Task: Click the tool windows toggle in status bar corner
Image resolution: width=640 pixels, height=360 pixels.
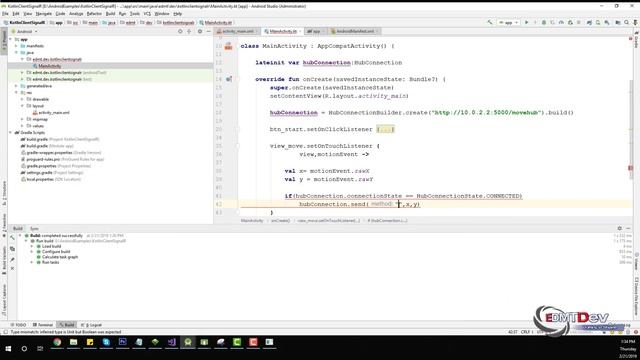Action: click(x=5, y=332)
